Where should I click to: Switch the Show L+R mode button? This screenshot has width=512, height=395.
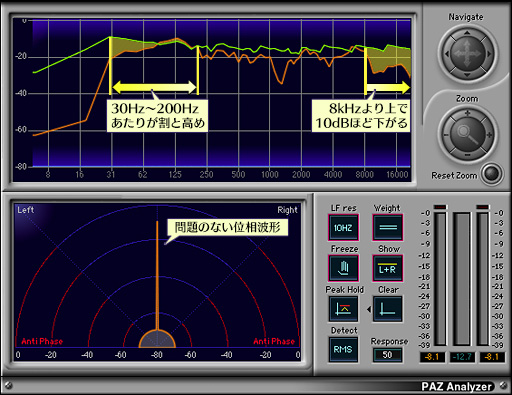tap(388, 268)
